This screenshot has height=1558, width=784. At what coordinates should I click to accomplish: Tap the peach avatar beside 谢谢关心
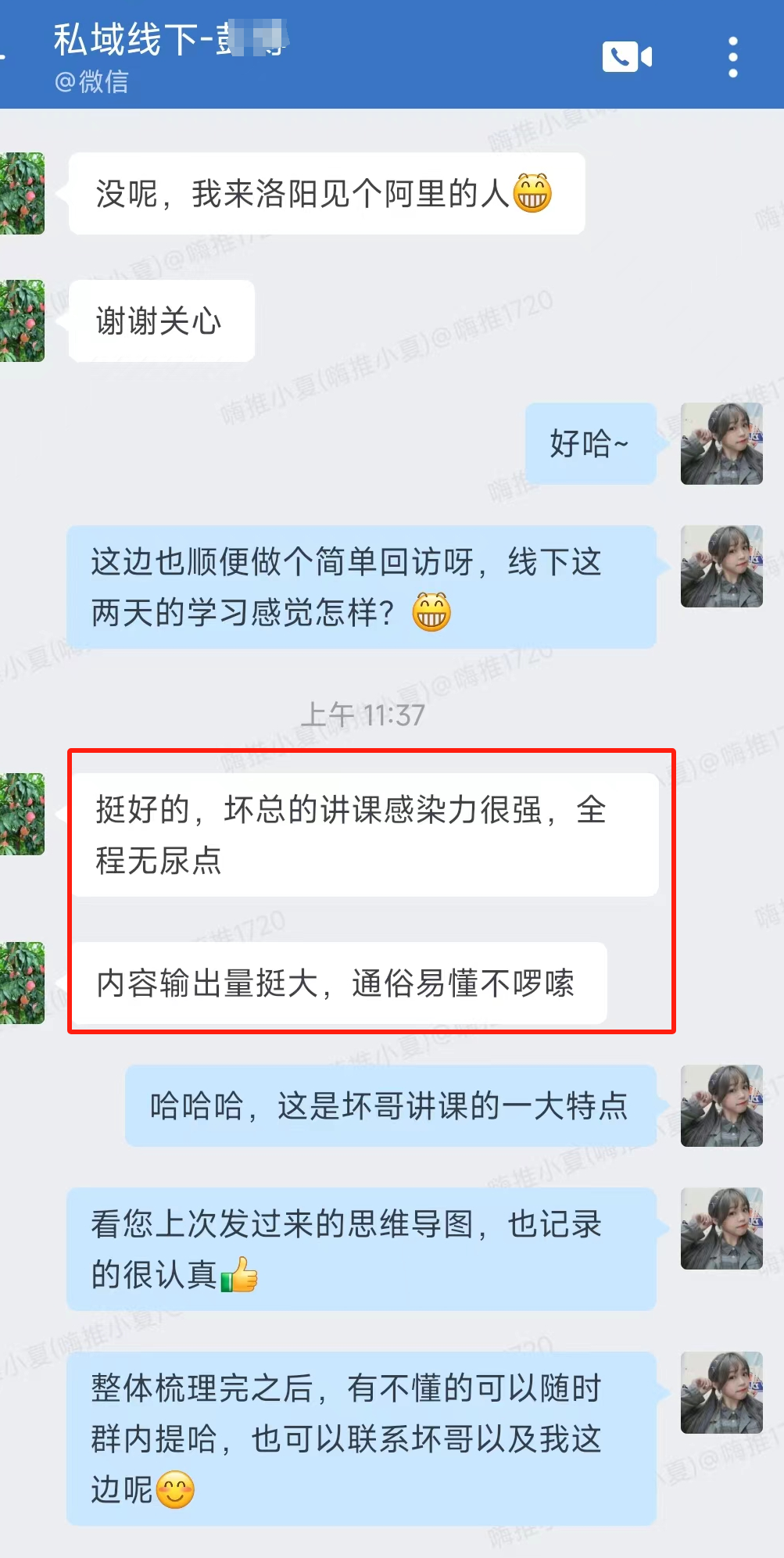[x=22, y=321]
